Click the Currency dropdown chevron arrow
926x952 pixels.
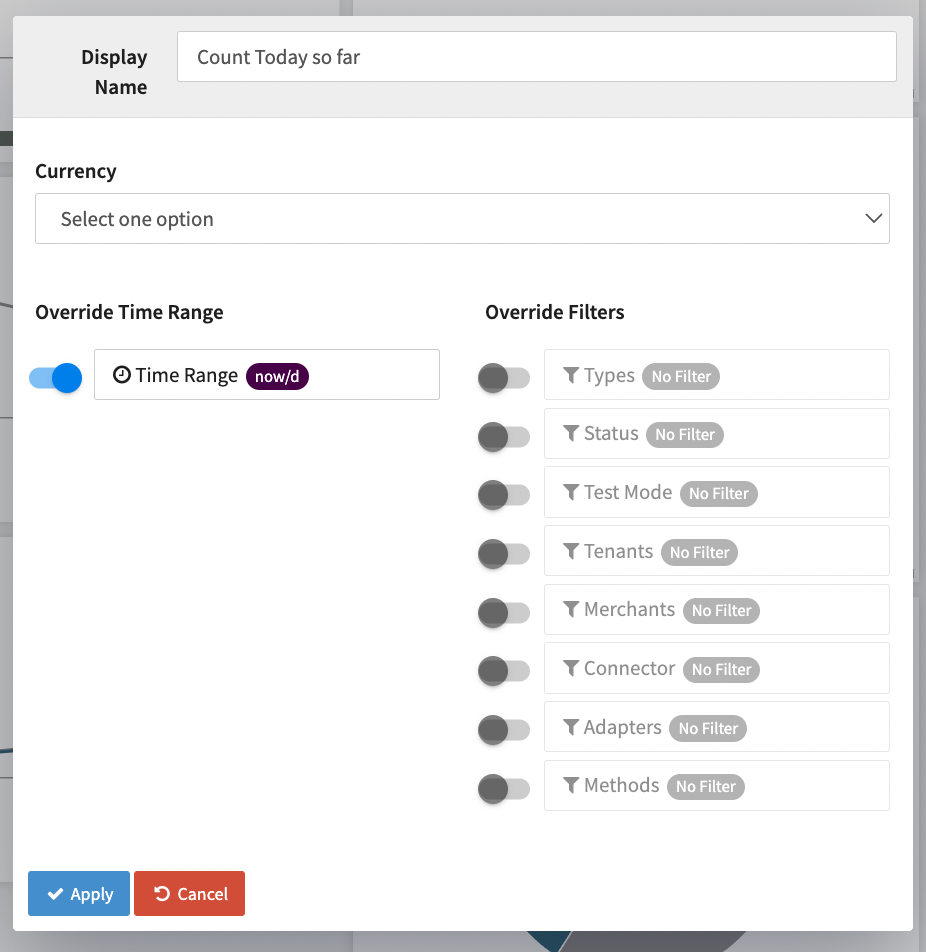(x=873, y=219)
